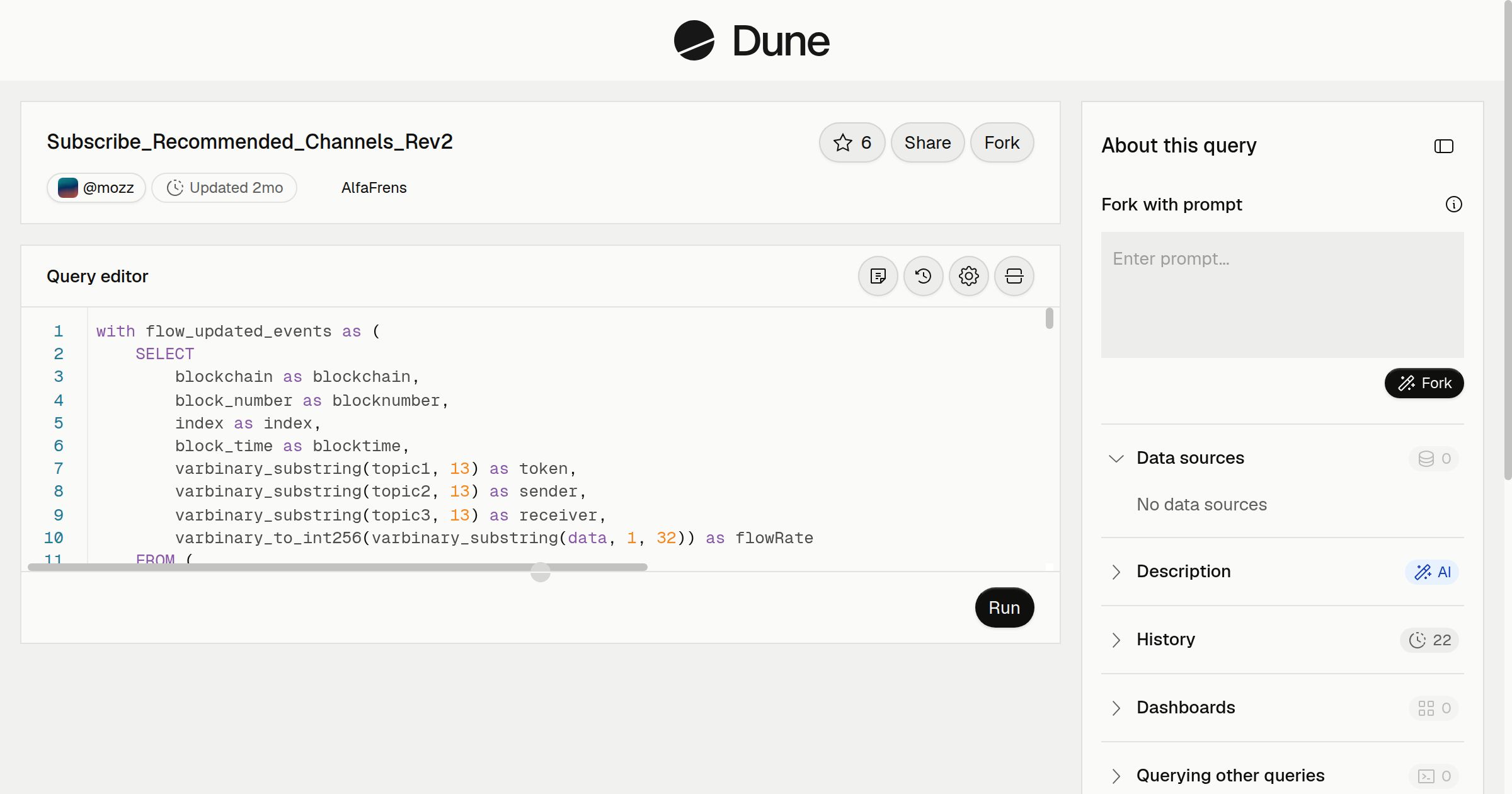Click the Fork with prompt info icon
Screen dimensions: 1512x794
click(x=1453, y=204)
